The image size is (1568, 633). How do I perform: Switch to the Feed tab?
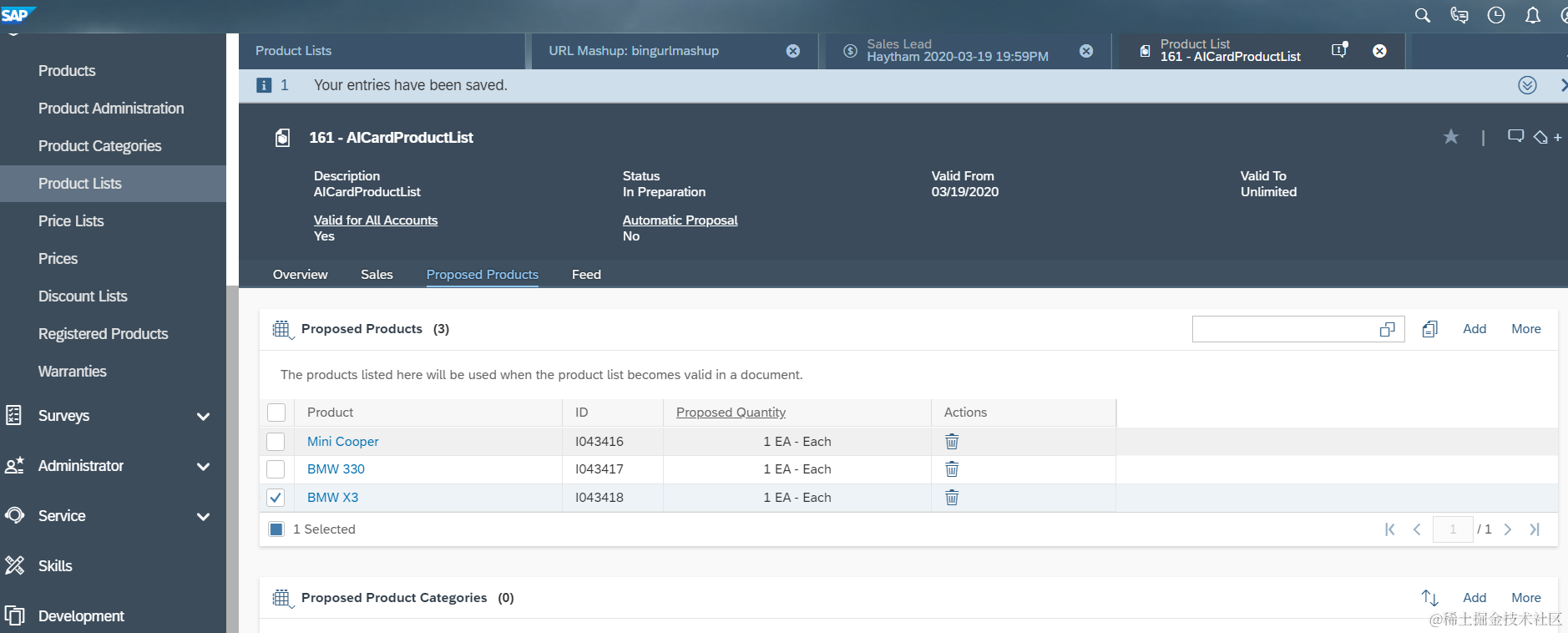586,275
